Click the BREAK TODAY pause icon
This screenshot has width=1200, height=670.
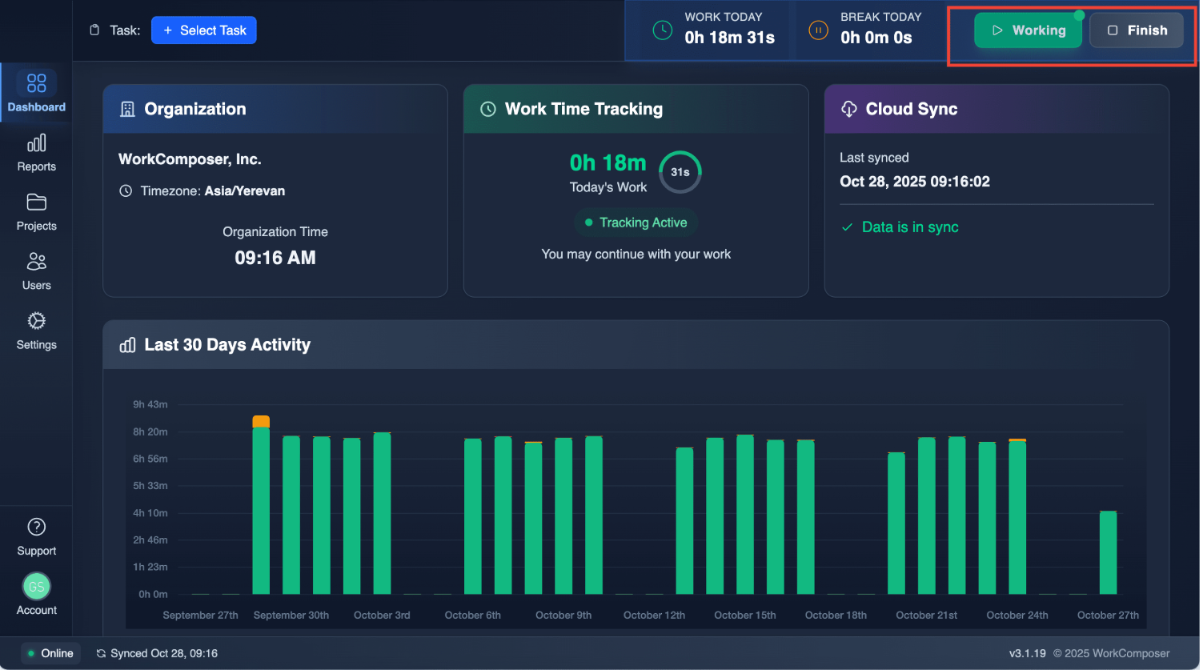[818, 30]
